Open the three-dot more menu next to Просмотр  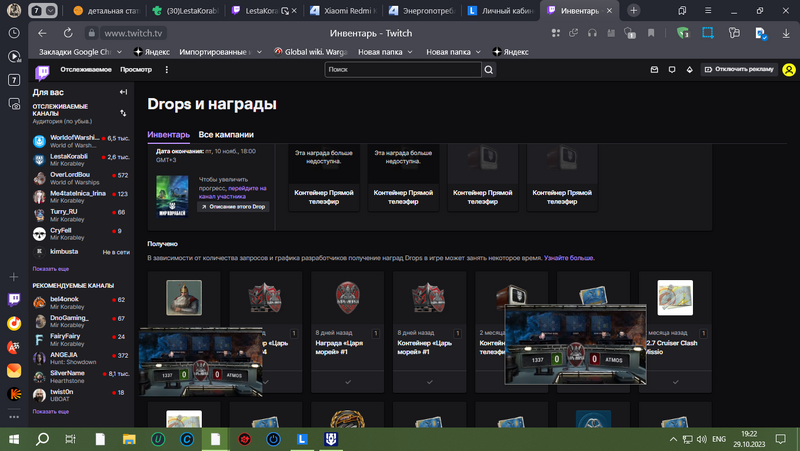(x=167, y=70)
